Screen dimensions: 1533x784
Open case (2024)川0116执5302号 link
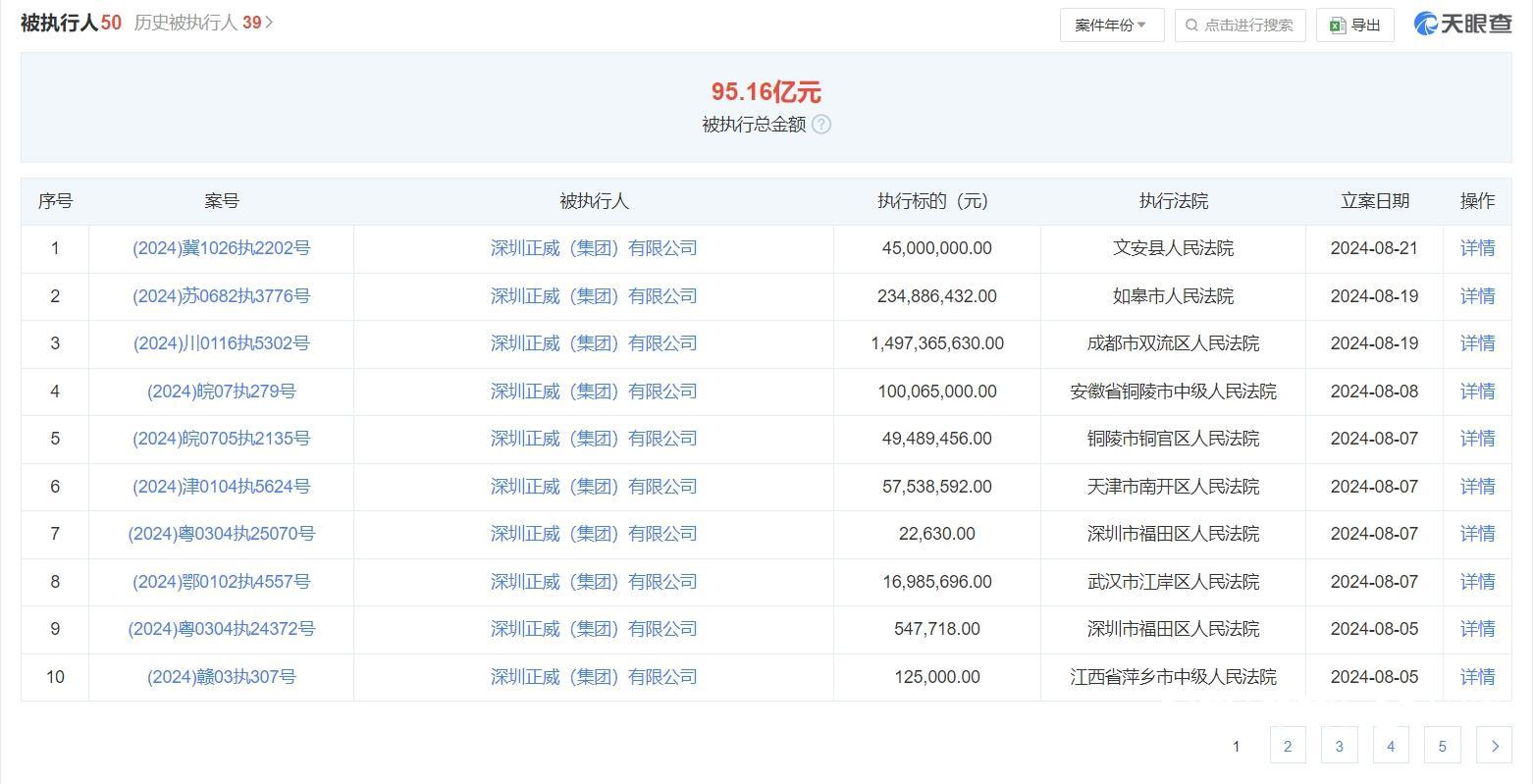click(x=221, y=343)
